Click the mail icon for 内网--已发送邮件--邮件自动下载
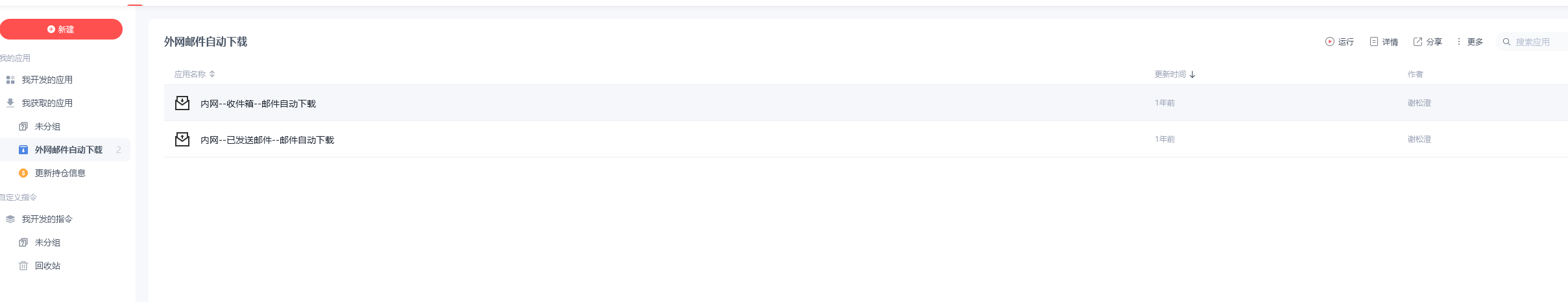 tap(182, 139)
